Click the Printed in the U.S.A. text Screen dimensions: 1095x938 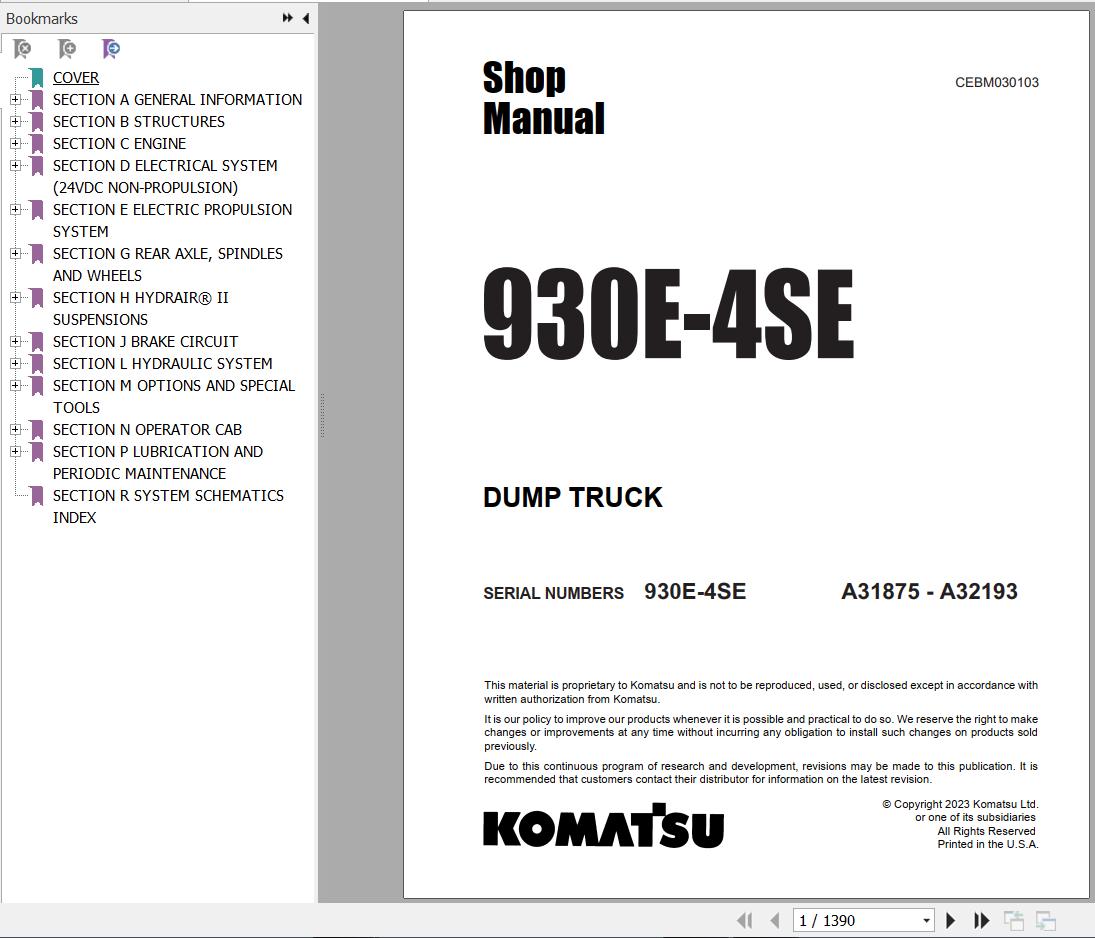point(987,844)
